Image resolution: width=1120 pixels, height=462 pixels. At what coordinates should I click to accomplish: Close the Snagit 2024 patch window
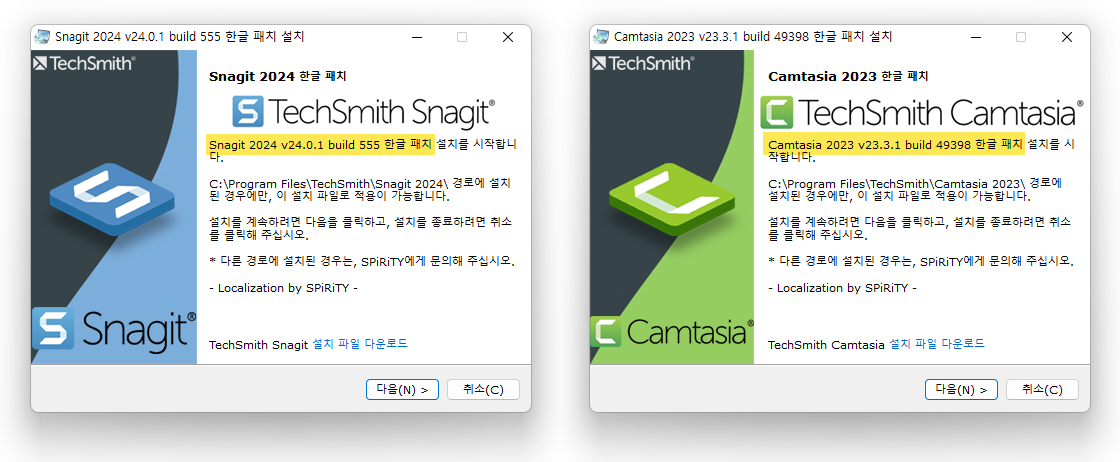508,37
